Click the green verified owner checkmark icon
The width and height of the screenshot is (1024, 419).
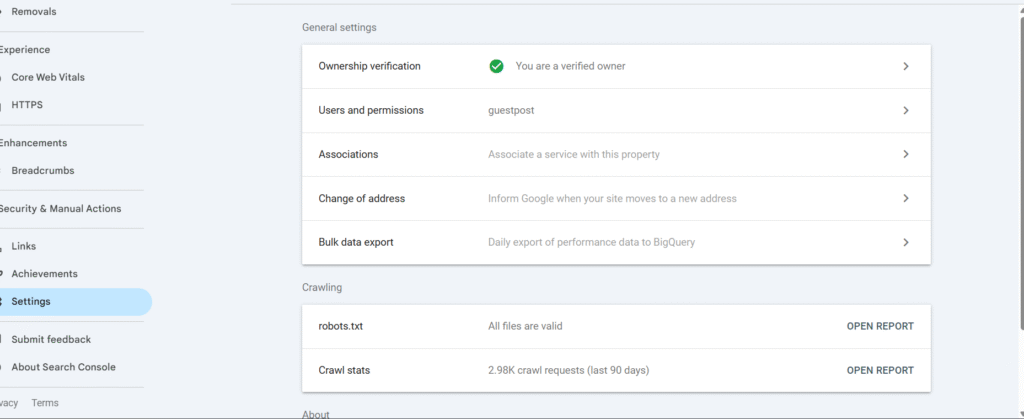pos(496,66)
